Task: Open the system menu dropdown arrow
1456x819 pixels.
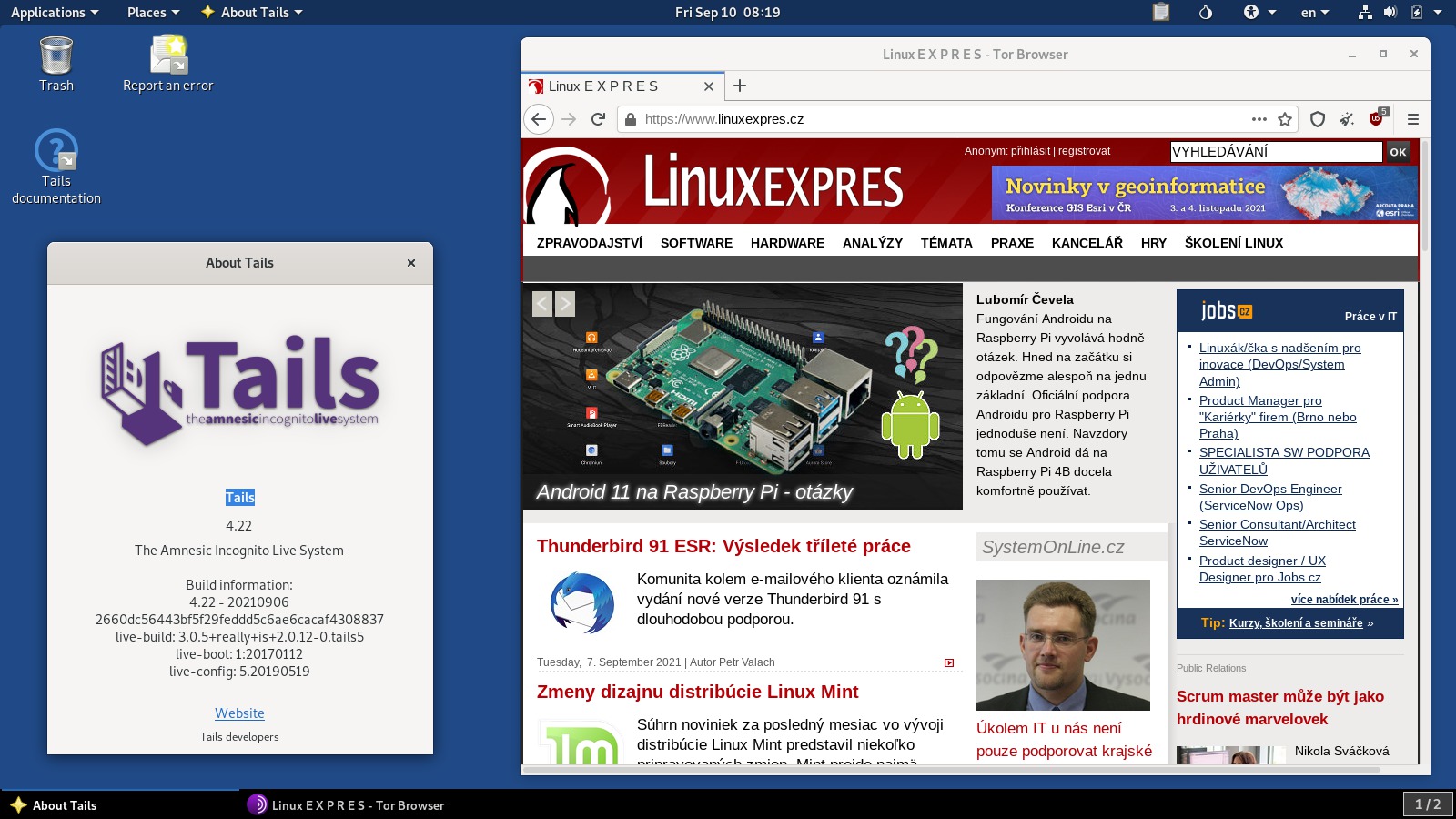Action: (x=1438, y=12)
